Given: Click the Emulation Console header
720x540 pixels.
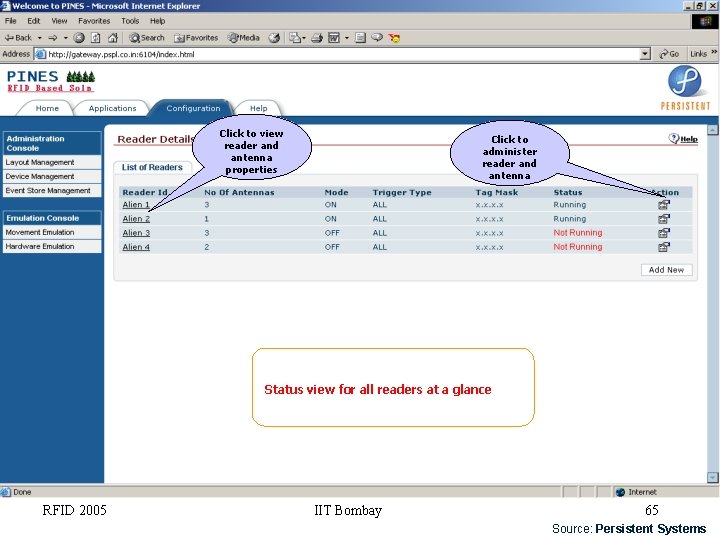Looking at the screenshot, I should tap(51, 218).
